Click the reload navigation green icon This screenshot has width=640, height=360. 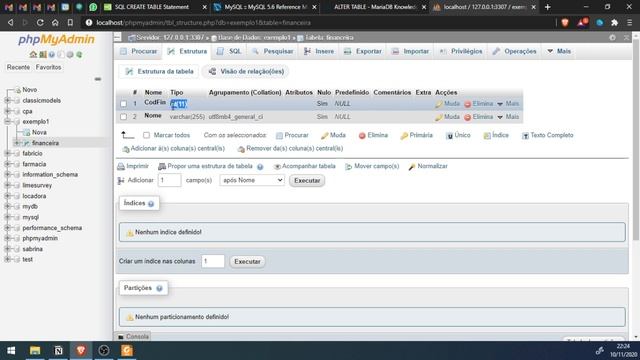click(79, 54)
